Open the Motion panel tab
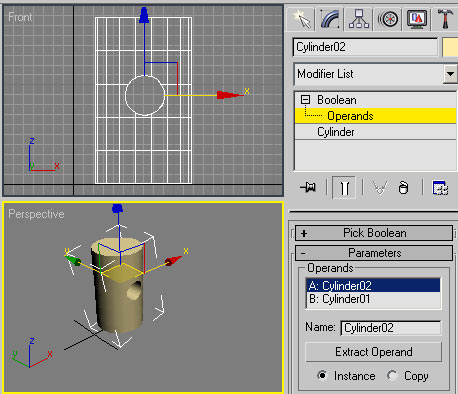 click(388, 19)
